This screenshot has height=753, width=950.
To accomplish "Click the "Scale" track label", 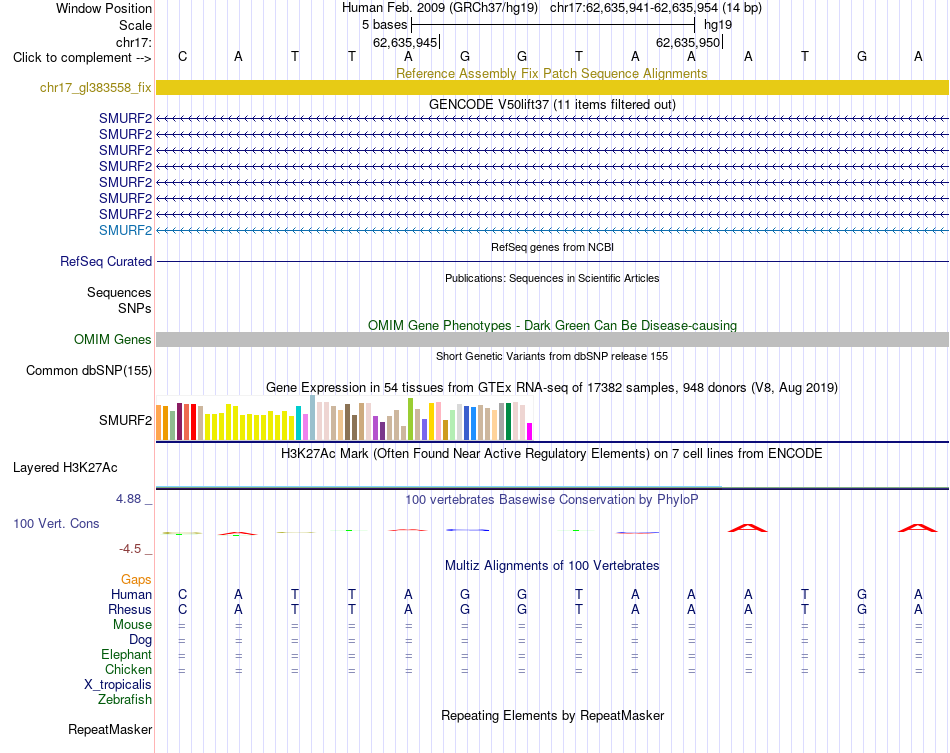I will [135, 25].
